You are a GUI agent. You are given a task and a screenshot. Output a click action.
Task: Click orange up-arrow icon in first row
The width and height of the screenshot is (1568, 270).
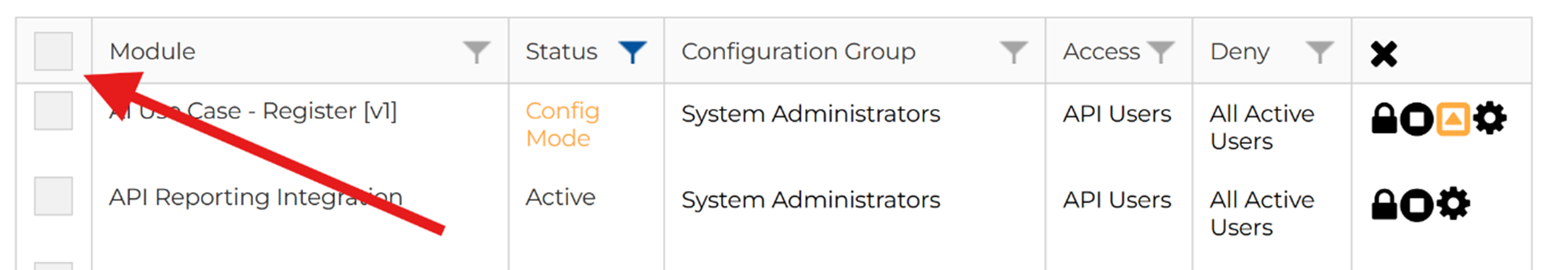click(1453, 119)
